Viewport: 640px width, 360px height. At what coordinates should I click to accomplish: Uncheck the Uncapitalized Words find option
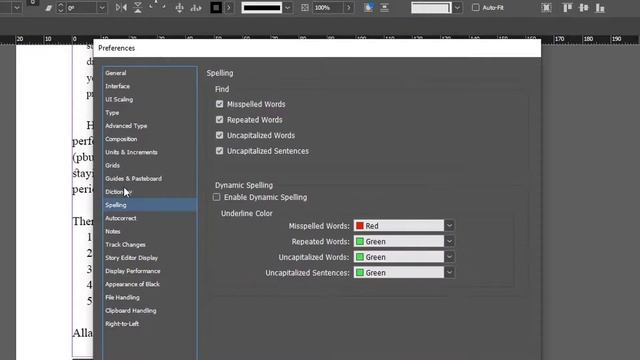pos(220,135)
